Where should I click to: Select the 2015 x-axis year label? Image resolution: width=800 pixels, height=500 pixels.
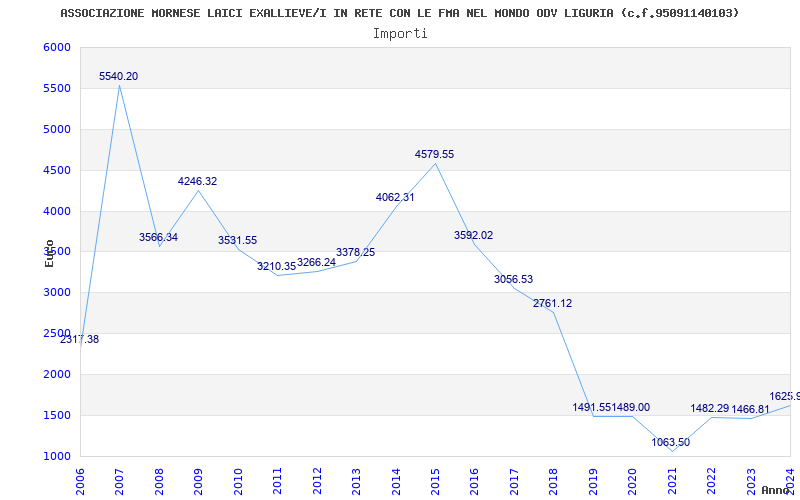[x=435, y=480]
